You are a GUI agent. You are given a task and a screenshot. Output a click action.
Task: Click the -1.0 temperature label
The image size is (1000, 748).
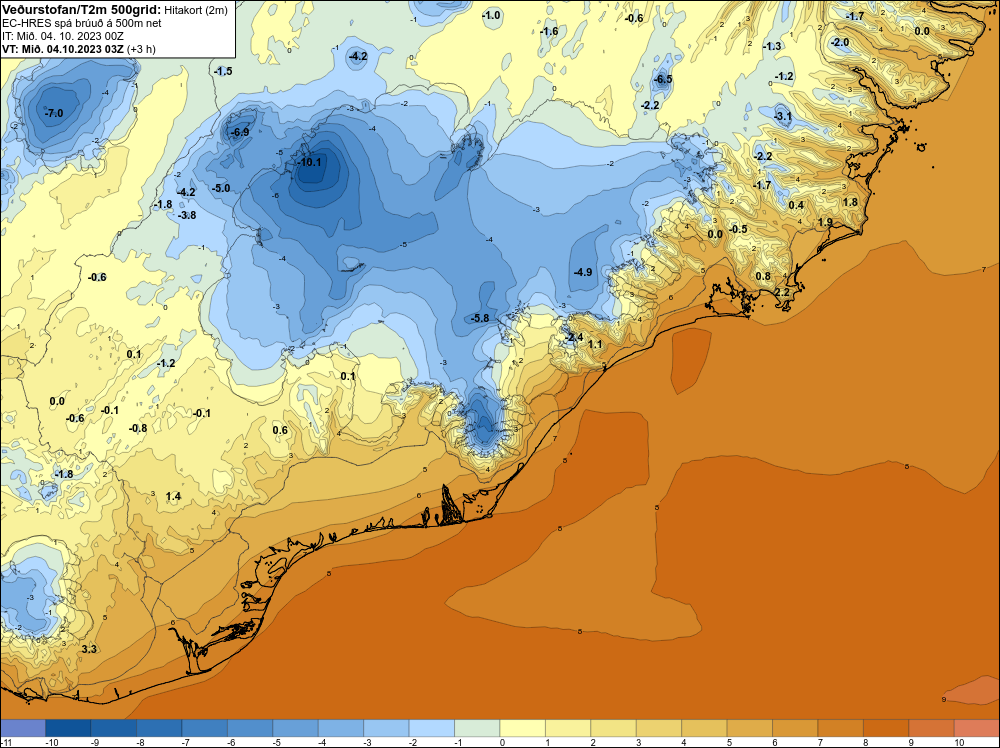click(491, 15)
